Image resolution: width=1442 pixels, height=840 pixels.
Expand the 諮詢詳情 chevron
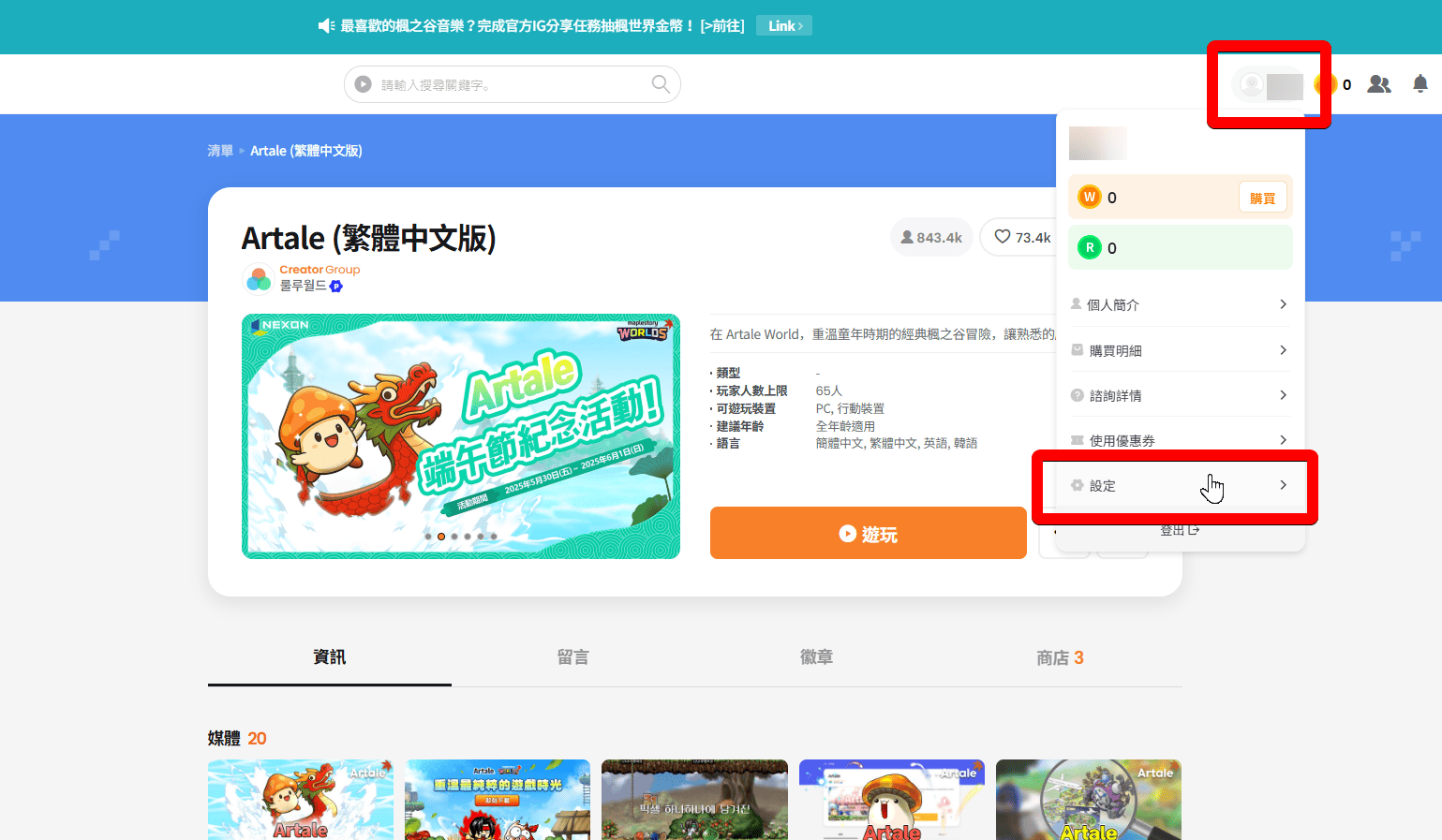pos(1283,395)
